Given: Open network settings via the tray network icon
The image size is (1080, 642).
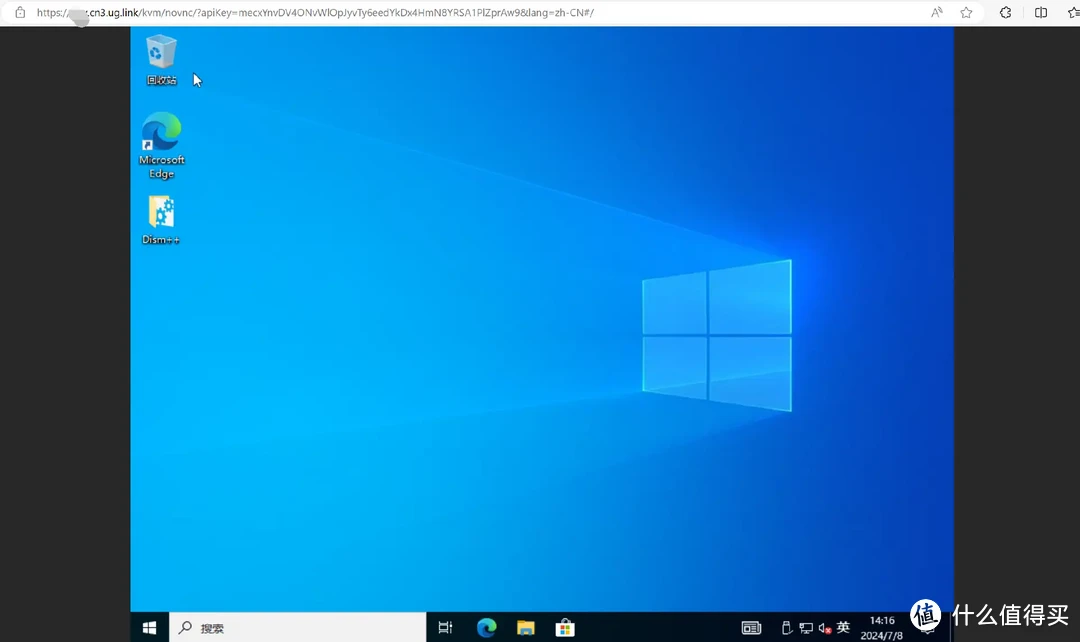Looking at the screenshot, I should pyautogui.click(x=806, y=627).
